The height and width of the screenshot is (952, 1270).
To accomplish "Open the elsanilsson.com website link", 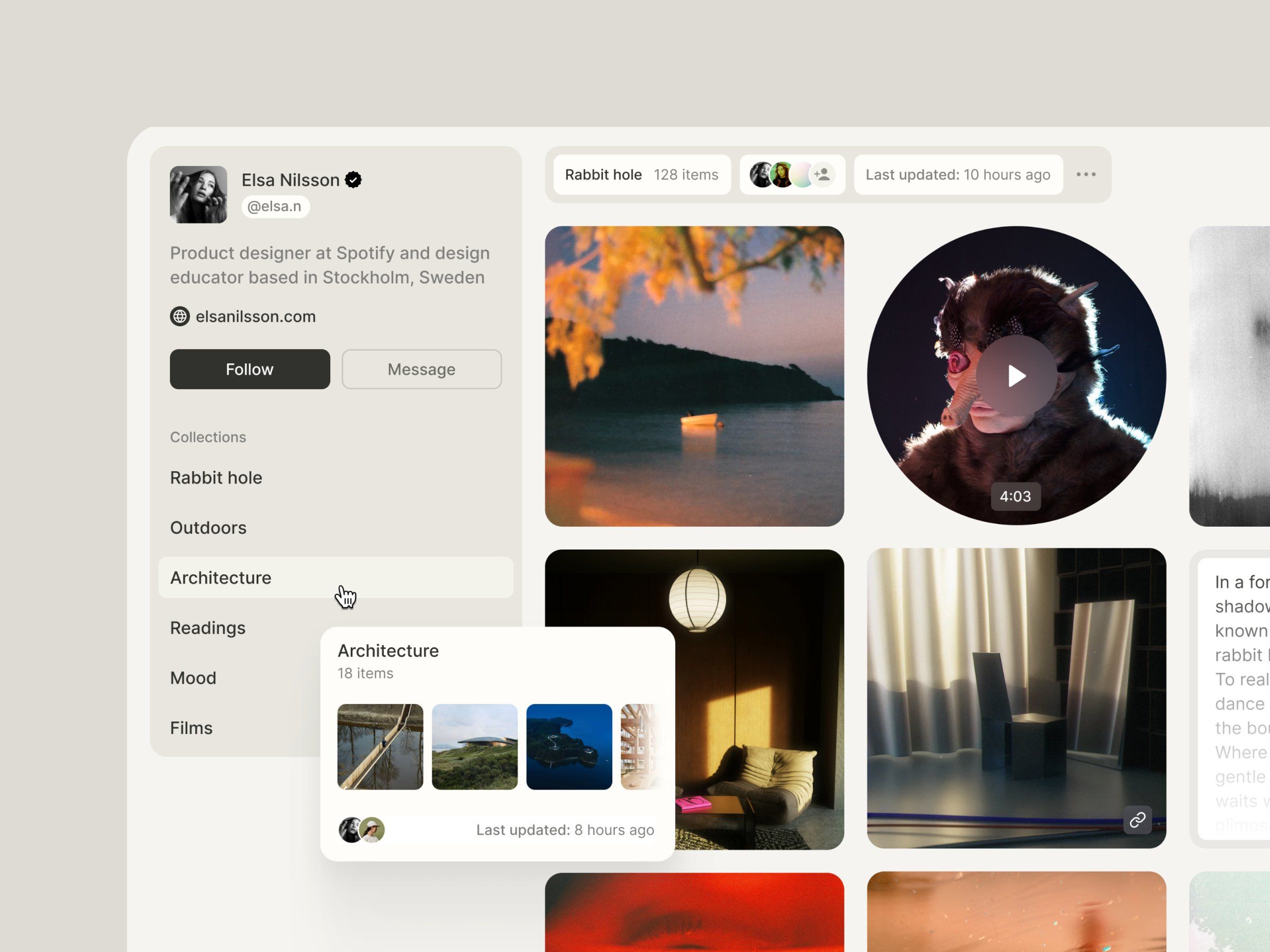I will [256, 316].
